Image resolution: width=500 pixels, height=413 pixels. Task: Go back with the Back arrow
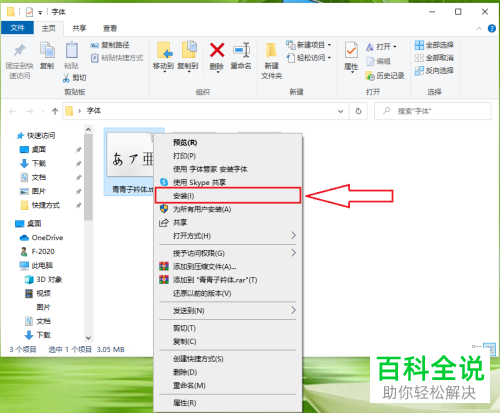click(12, 111)
